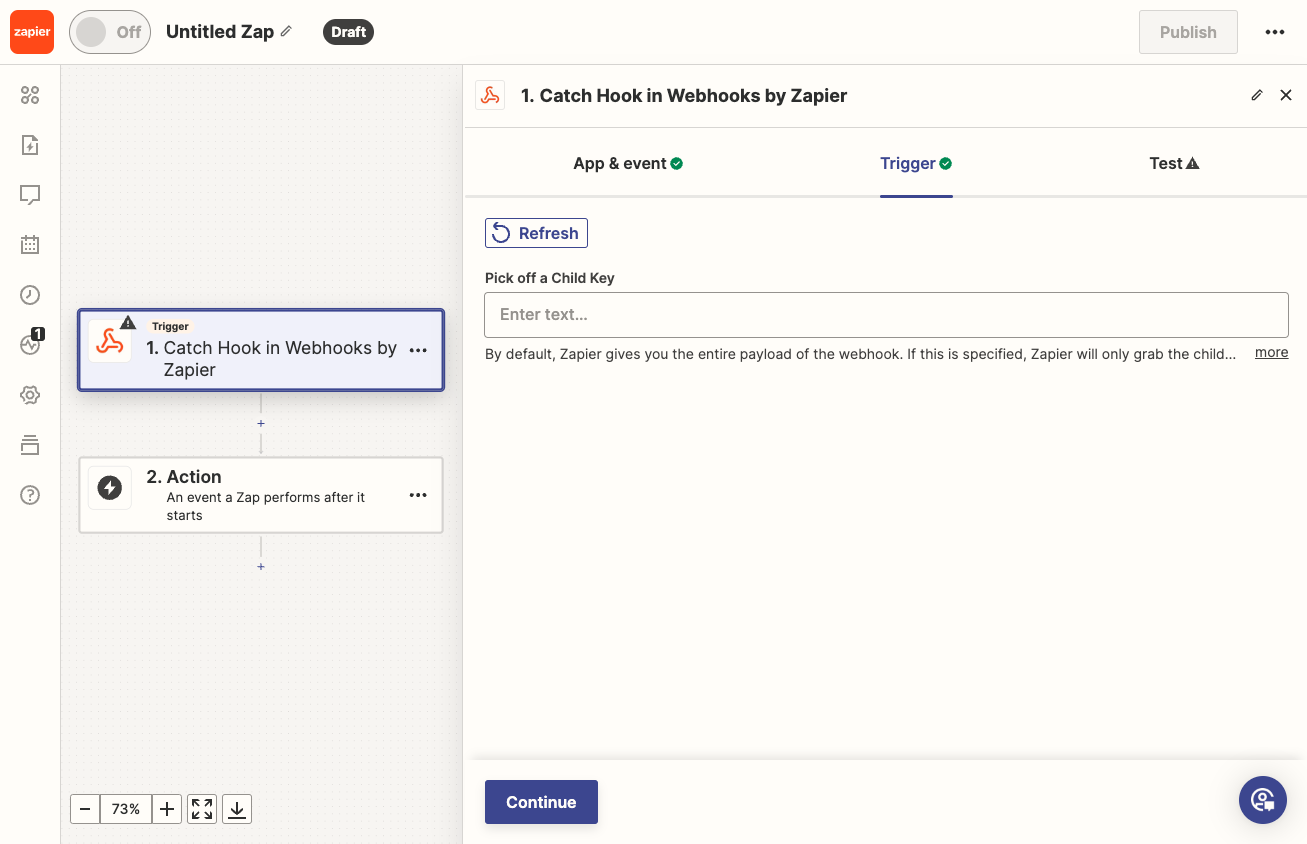1307x844 pixels.
Task: Open the history clock sidebar icon
Action: pyautogui.click(x=30, y=294)
